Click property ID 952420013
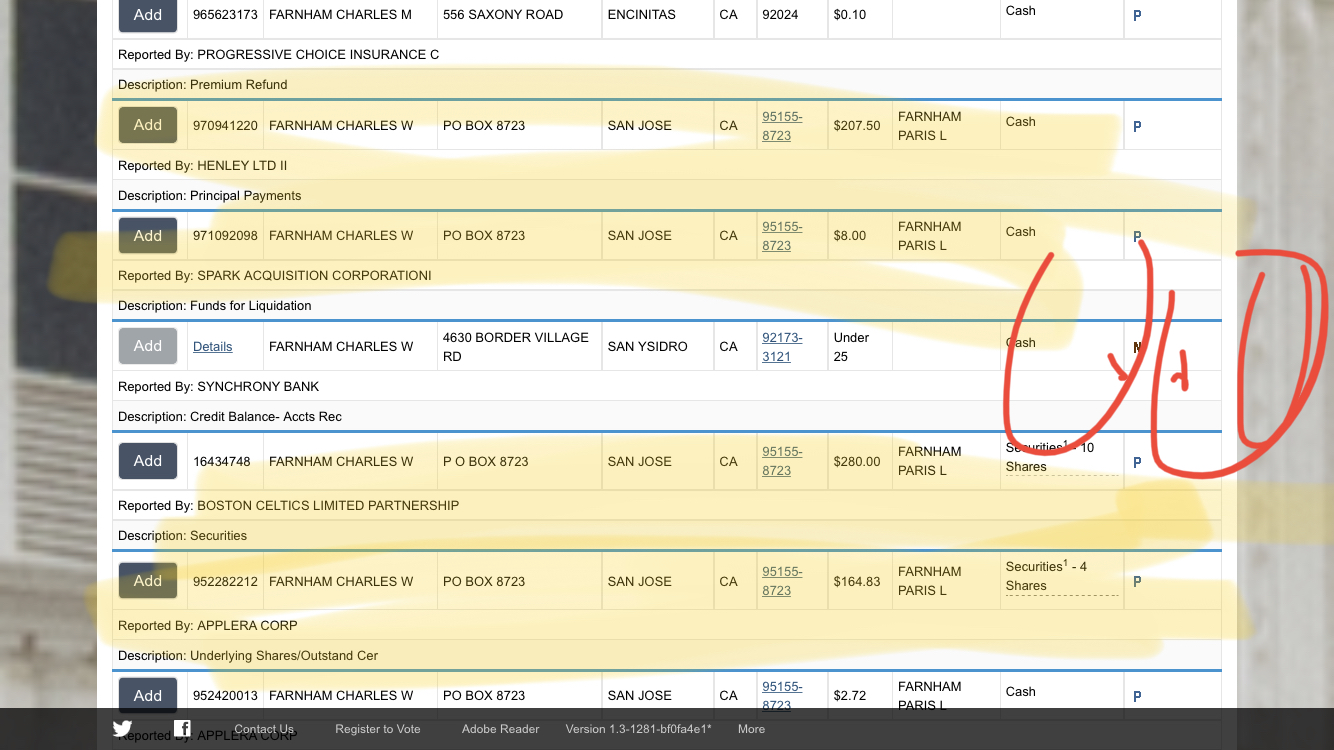The height and width of the screenshot is (750, 1334). 225,695
